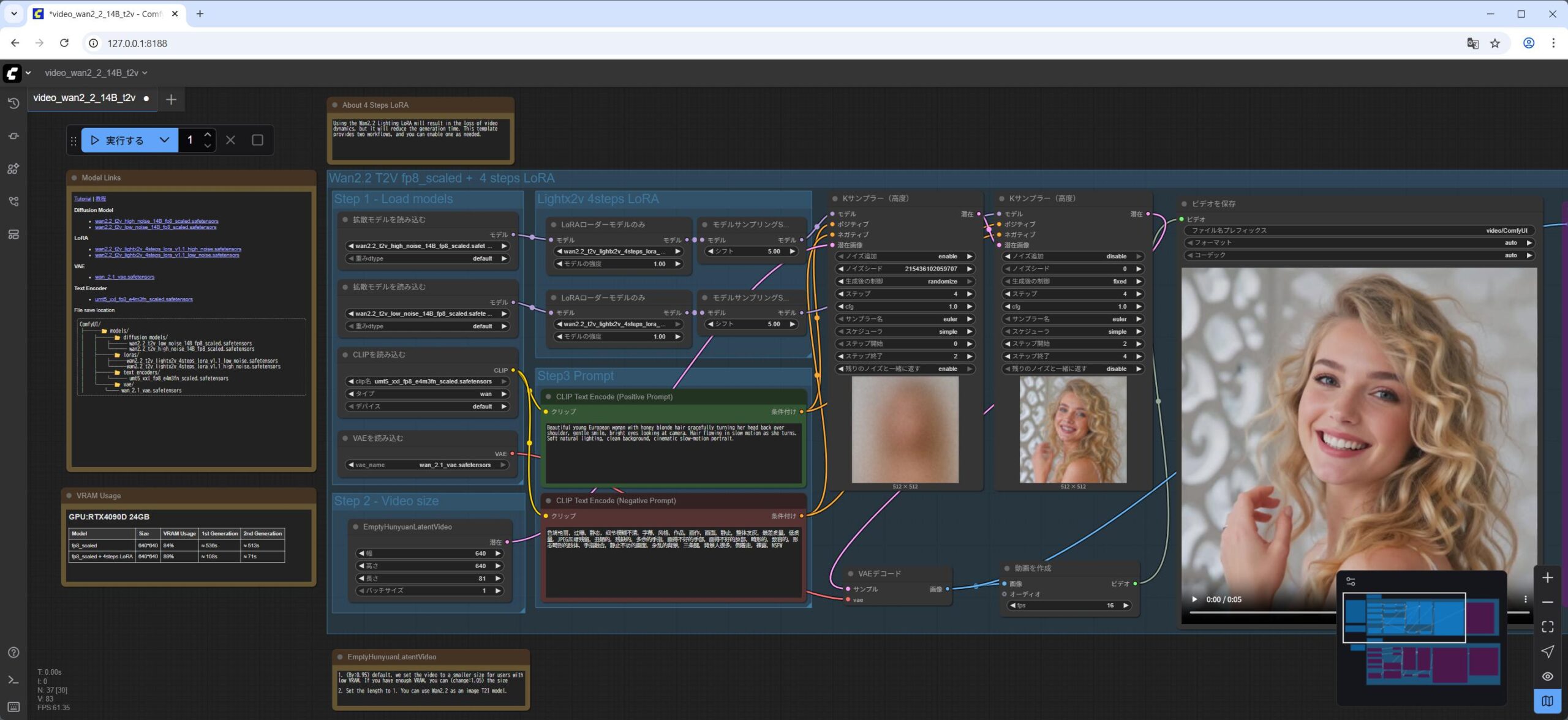Open Chrome translate page icon
This screenshot has height=720, width=1568.
click(x=1472, y=43)
